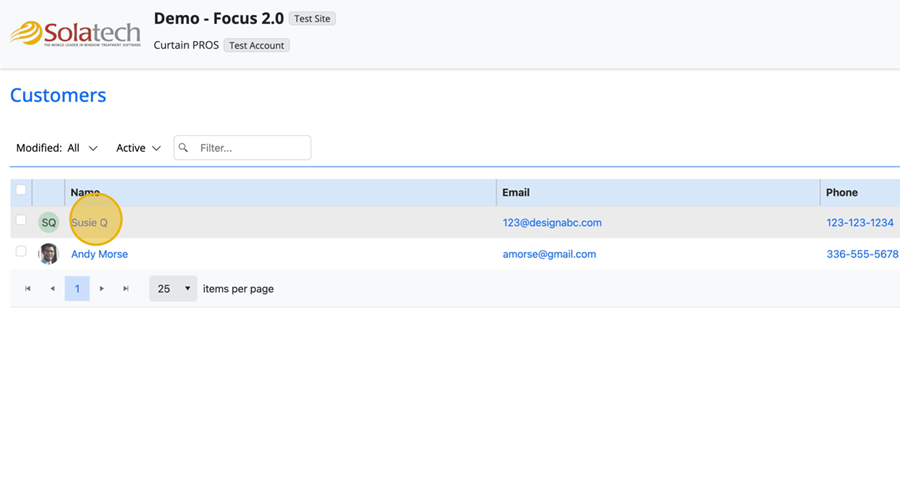Click the Solatech logo

[75, 33]
